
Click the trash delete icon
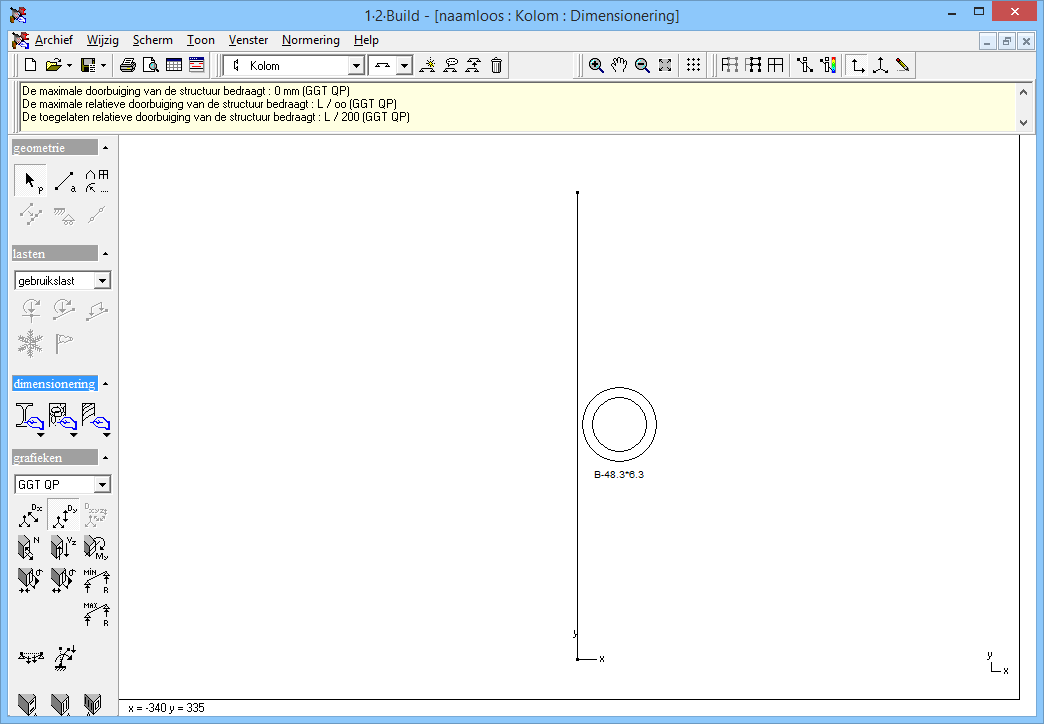[x=496, y=66]
